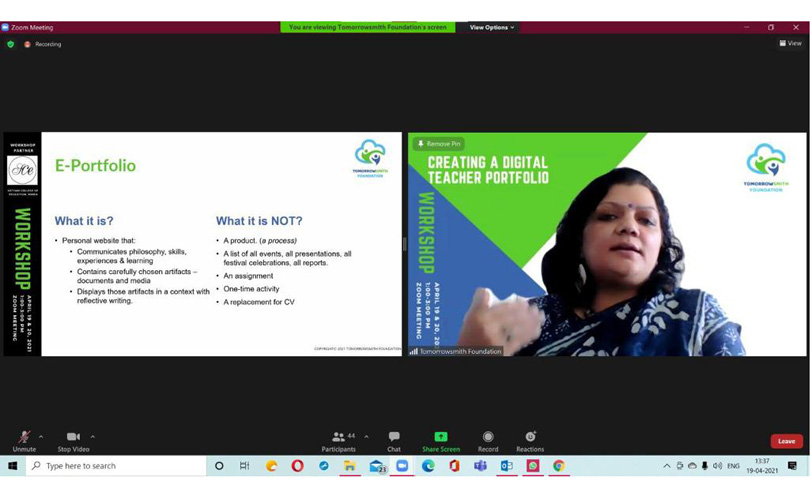
Task: Unmute the microphone
Action: (24, 441)
